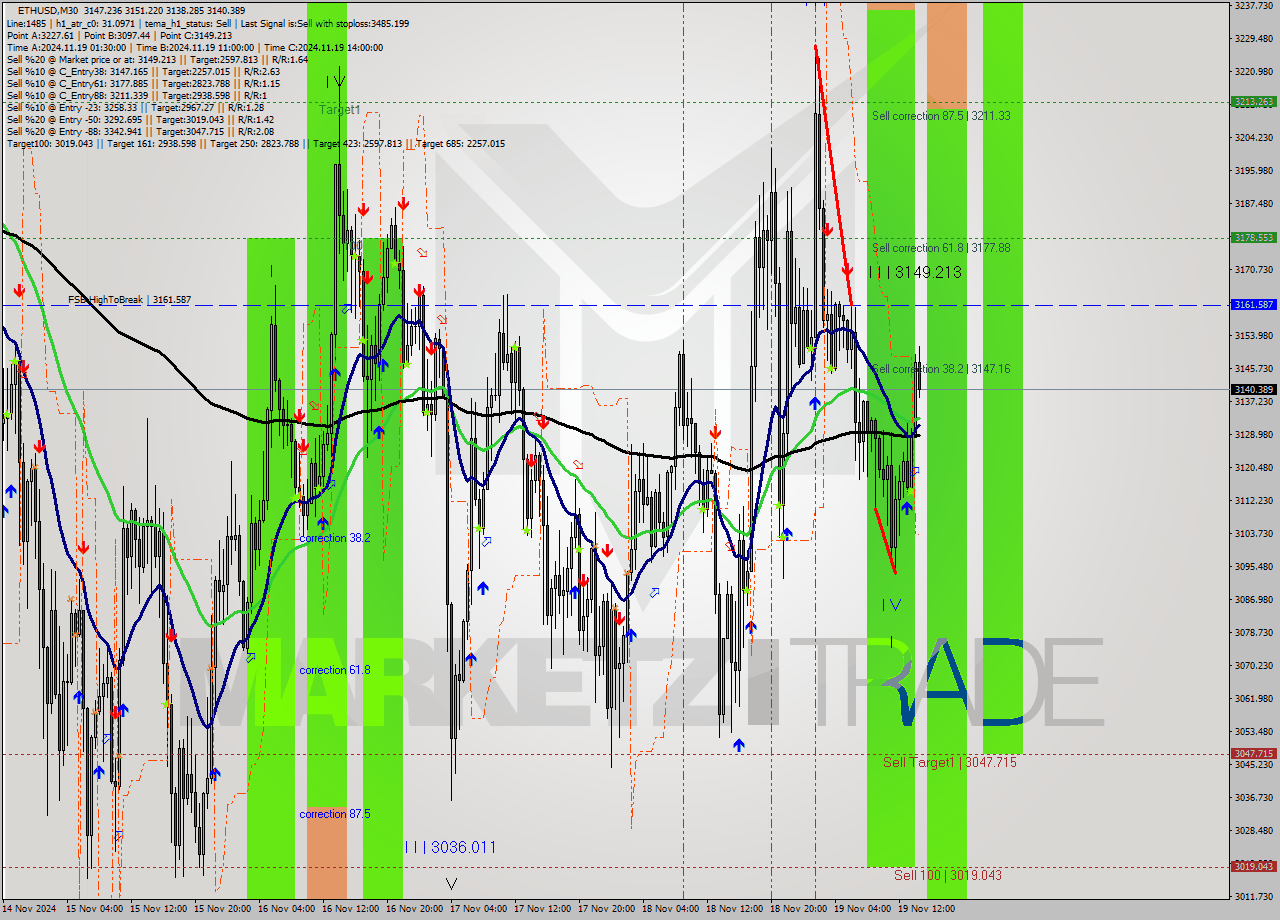Click the current price tag 3140.389
The height and width of the screenshot is (920, 1280).
click(x=1254, y=389)
